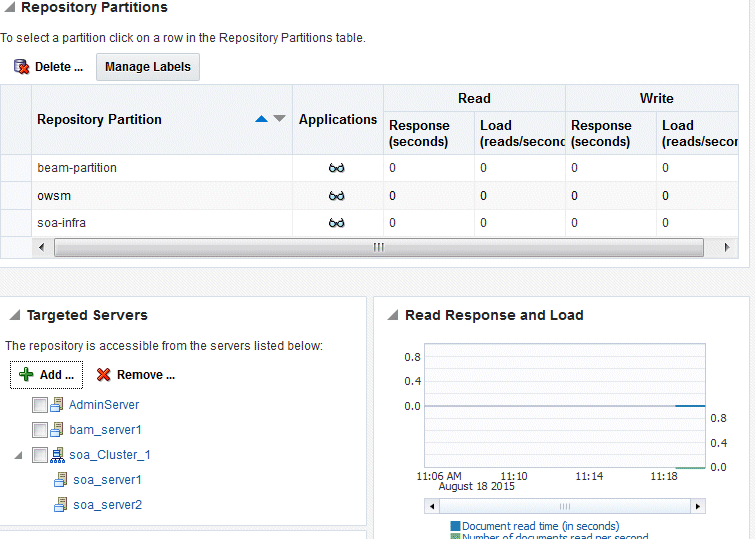Click beam-partition Read Response value

392,168
